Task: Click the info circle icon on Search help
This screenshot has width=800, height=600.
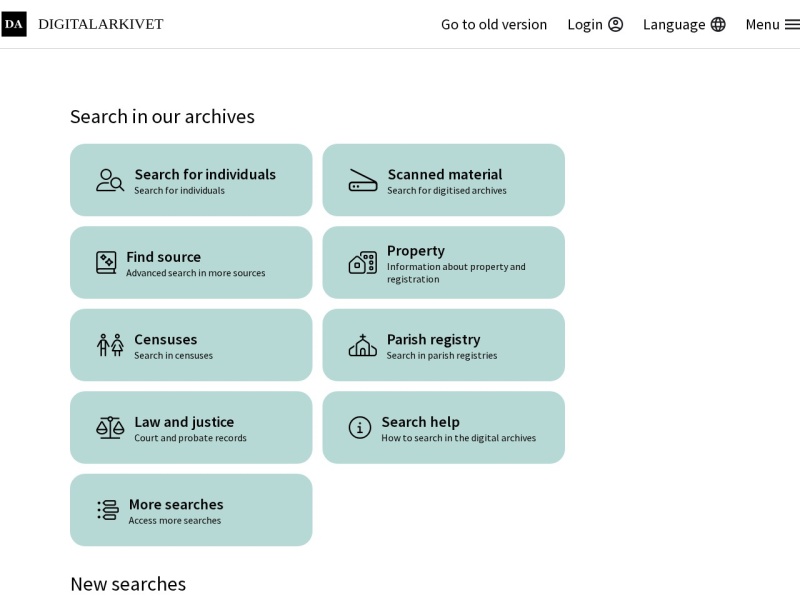Action: coord(360,428)
